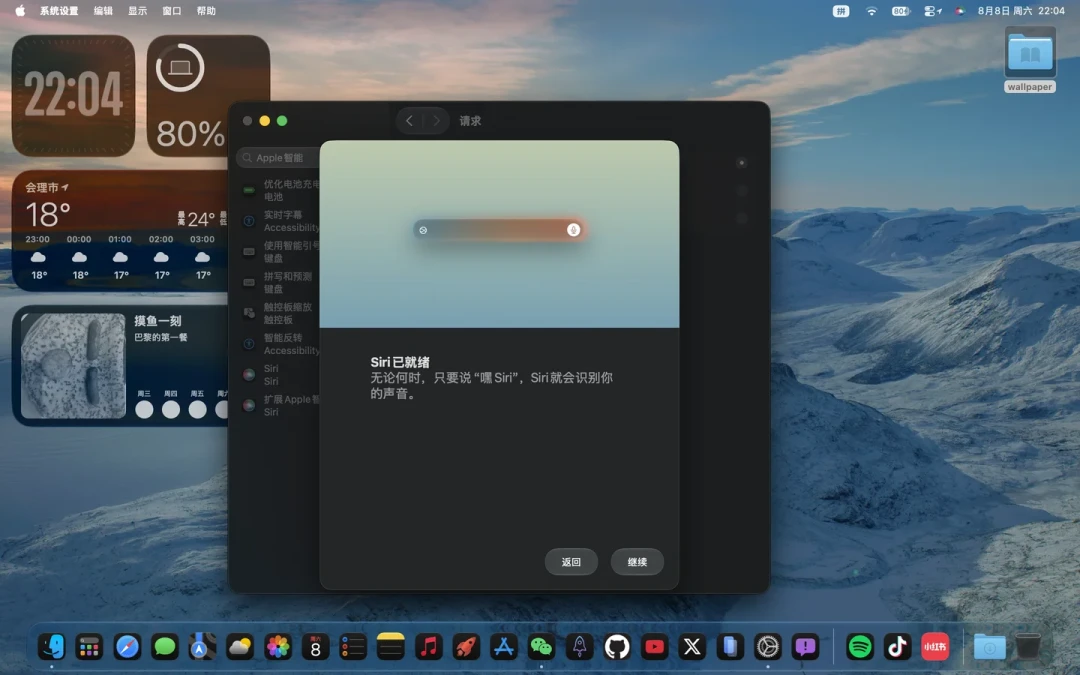Open Spotify in the Dock
Image resolution: width=1080 pixels, height=675 pixels.
tap(860, 647)
